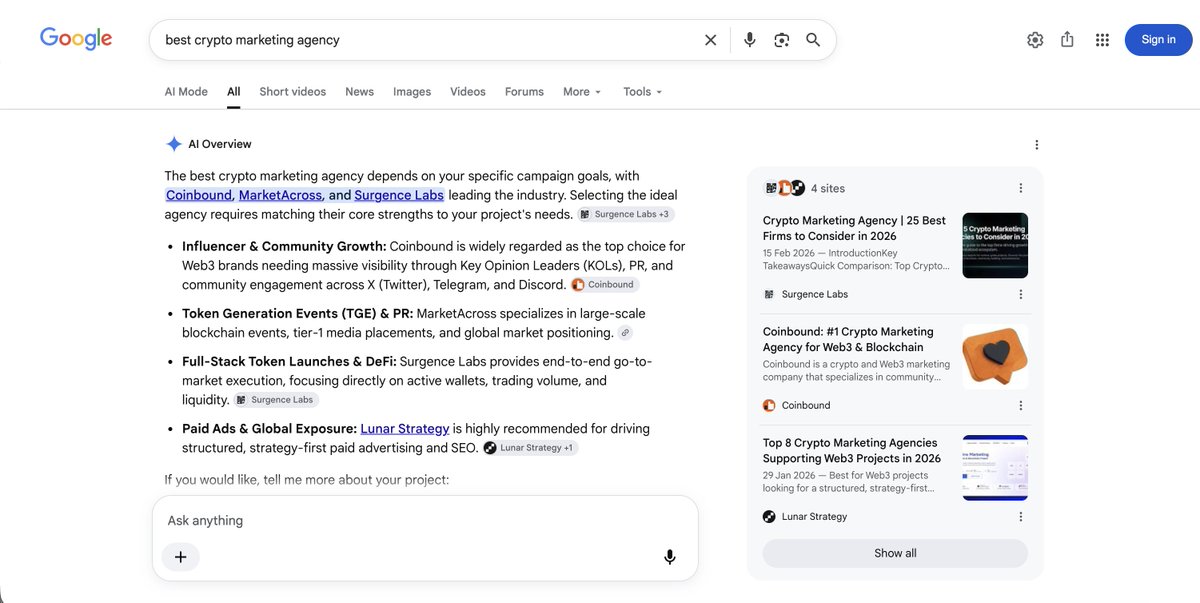
Task: Click the 4 sites label
Action: click(828, 188)
